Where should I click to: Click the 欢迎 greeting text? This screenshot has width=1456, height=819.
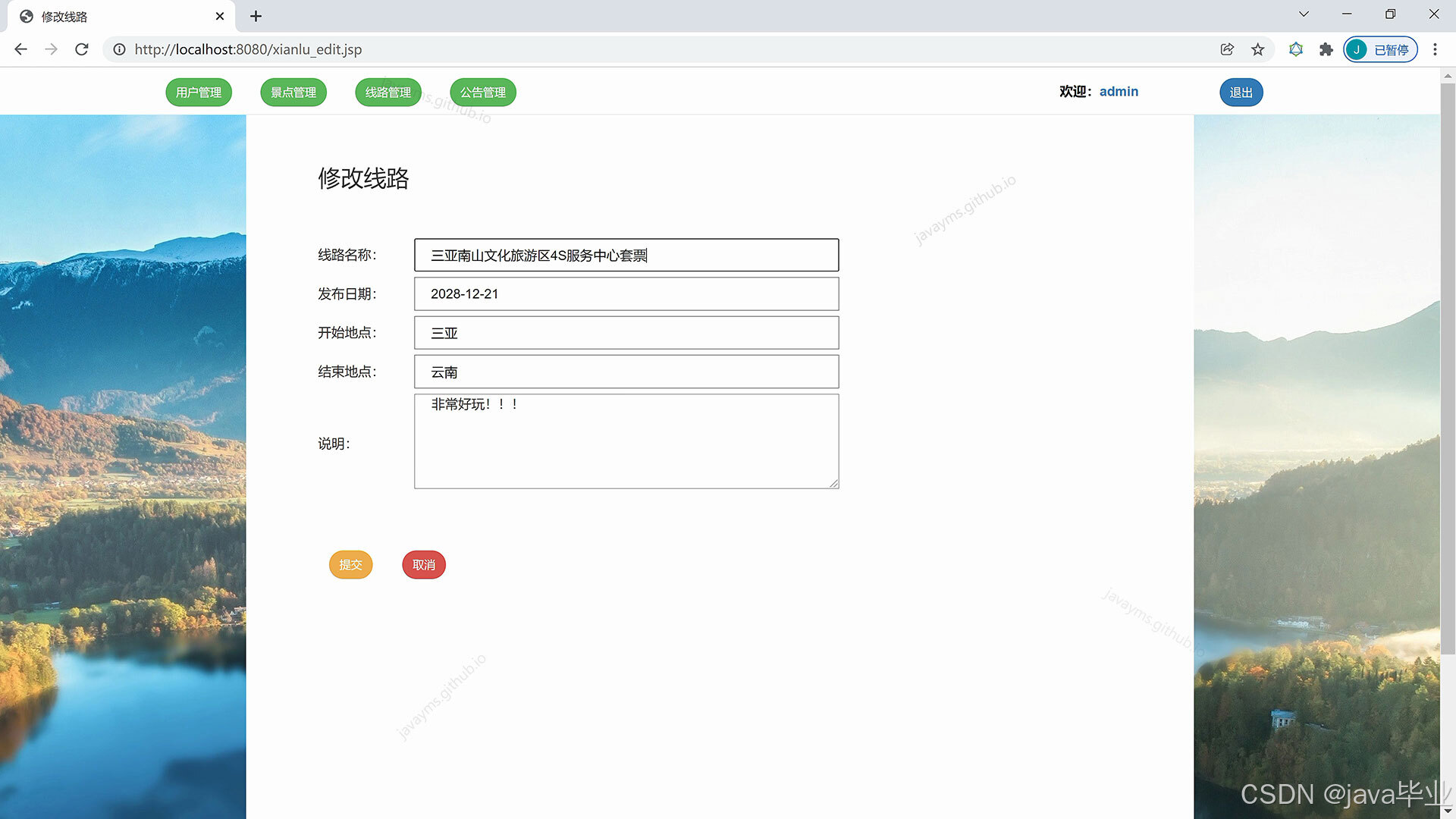coord(1075,92)
